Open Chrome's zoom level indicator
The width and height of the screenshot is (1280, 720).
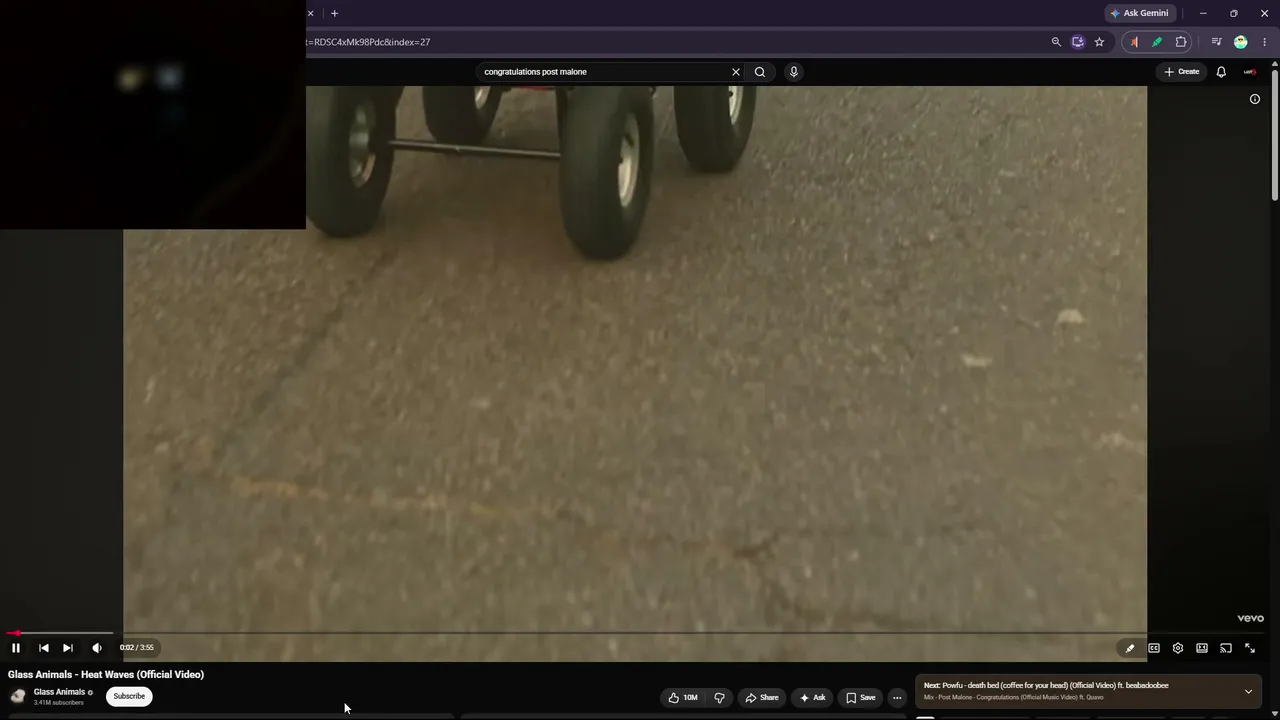1056,42
